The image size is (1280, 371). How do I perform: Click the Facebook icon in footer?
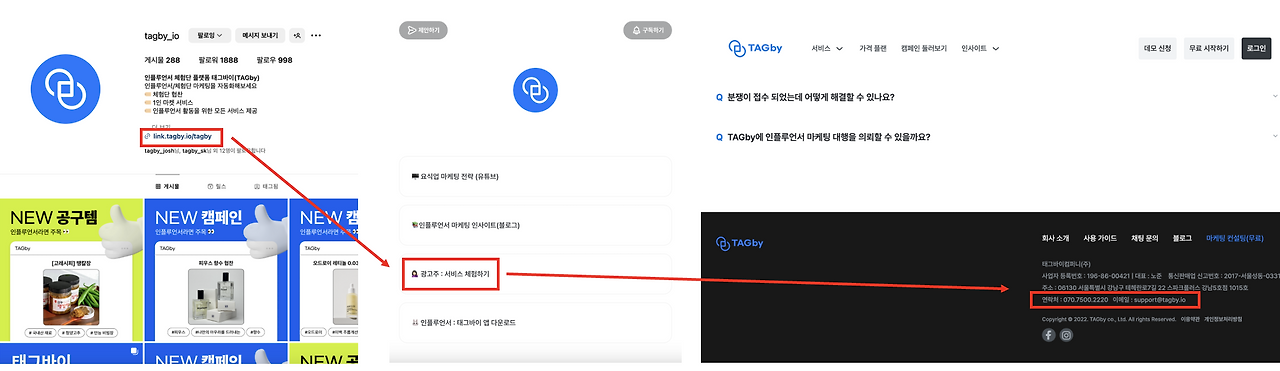(x=1049, y=335)
